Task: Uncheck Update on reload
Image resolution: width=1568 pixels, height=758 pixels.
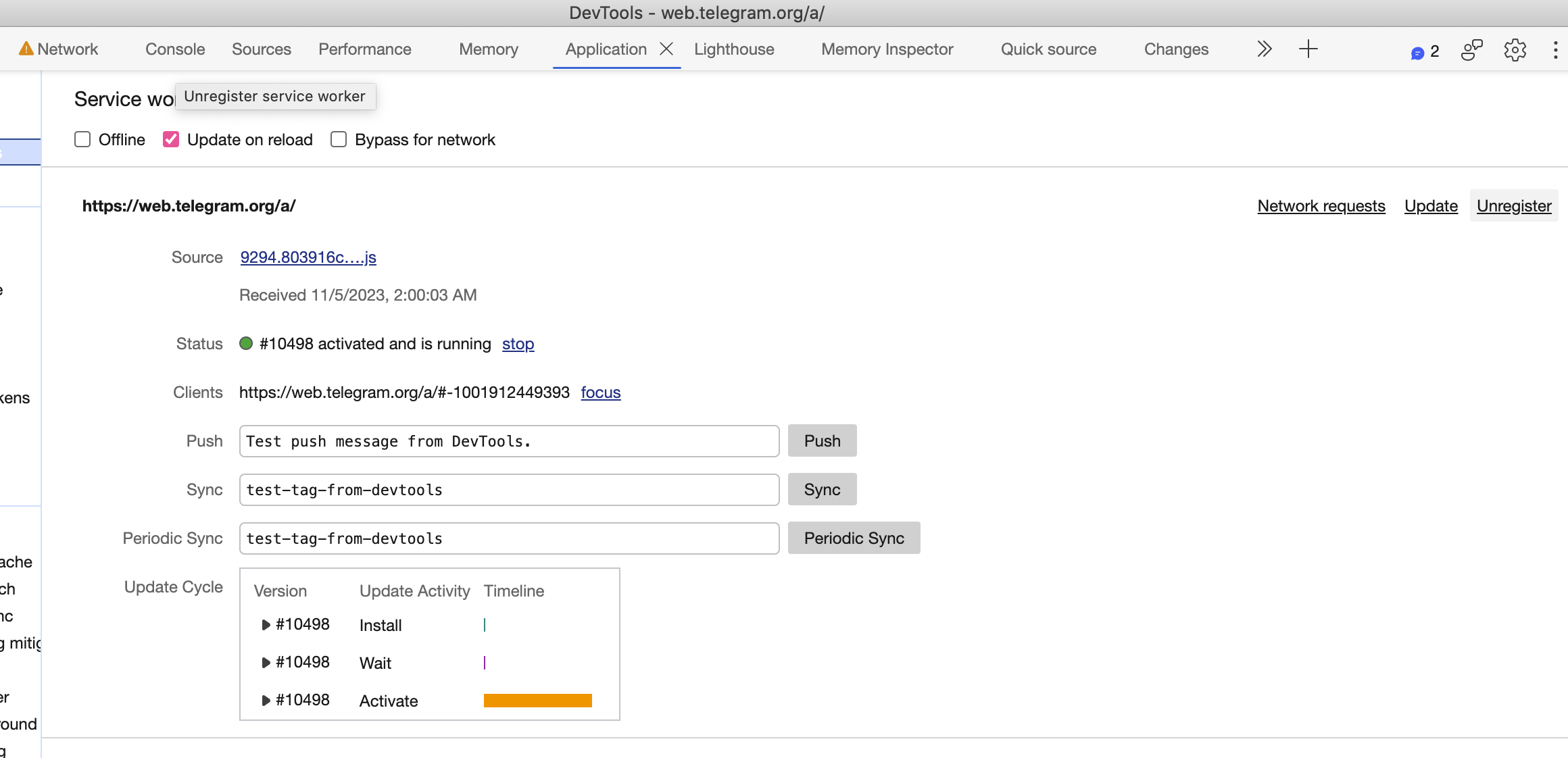Action: pos(171,139)
